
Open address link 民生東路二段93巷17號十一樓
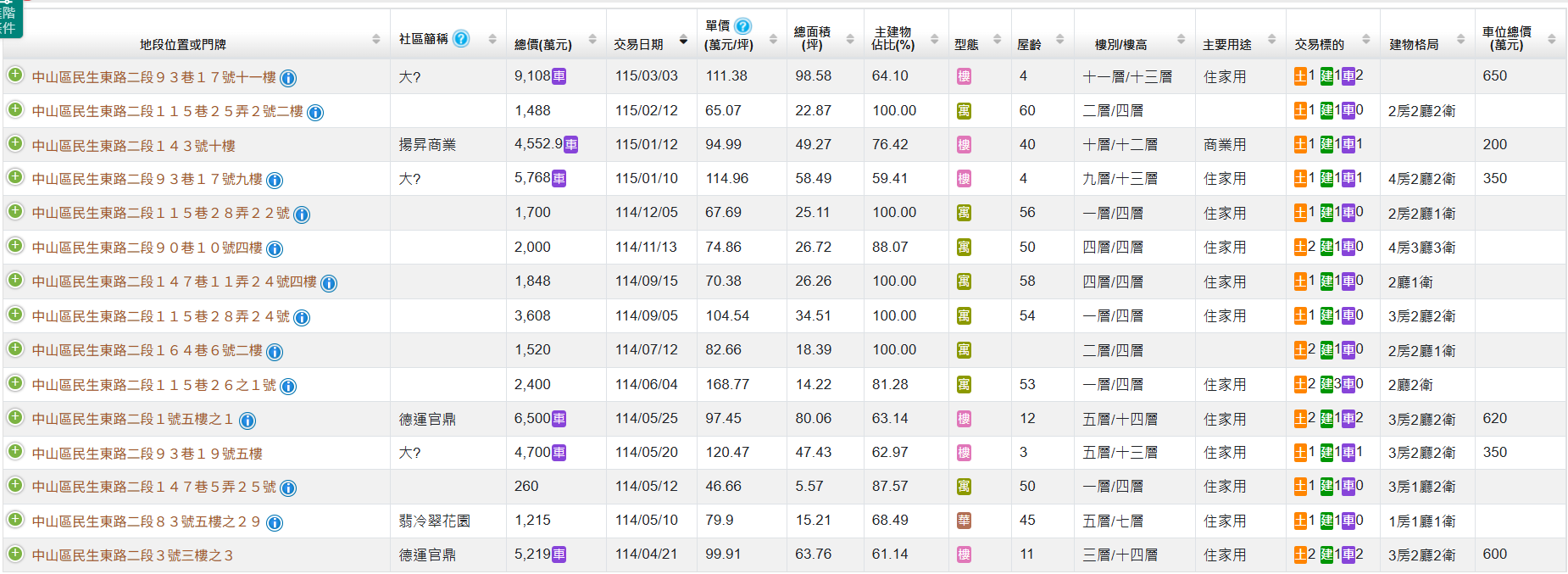(x=154, y=76)
